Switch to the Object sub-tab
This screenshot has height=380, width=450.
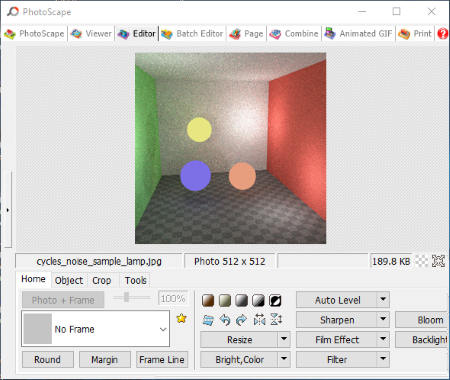69,281
